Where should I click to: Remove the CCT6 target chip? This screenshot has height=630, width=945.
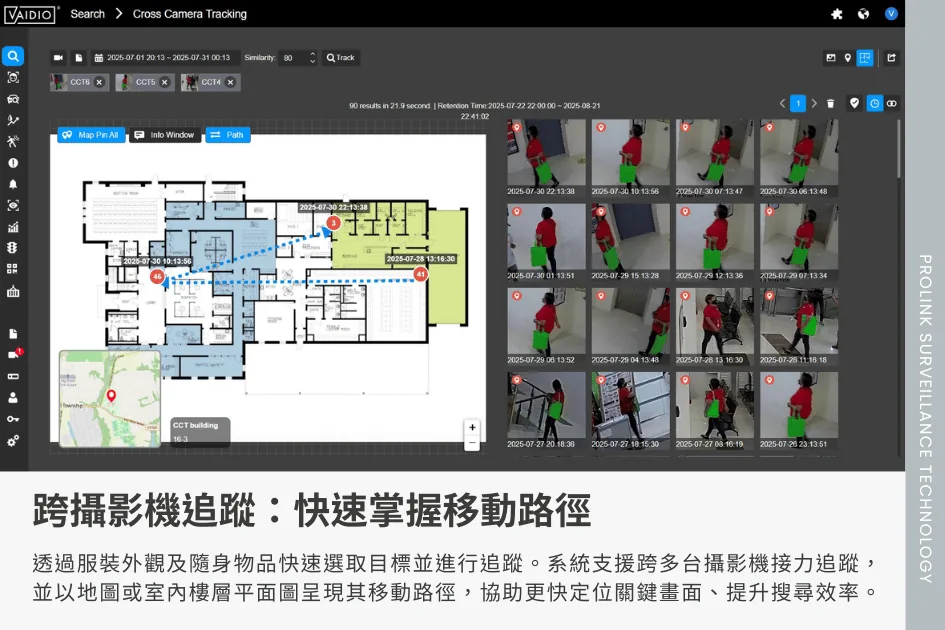(x=99, y=83)
